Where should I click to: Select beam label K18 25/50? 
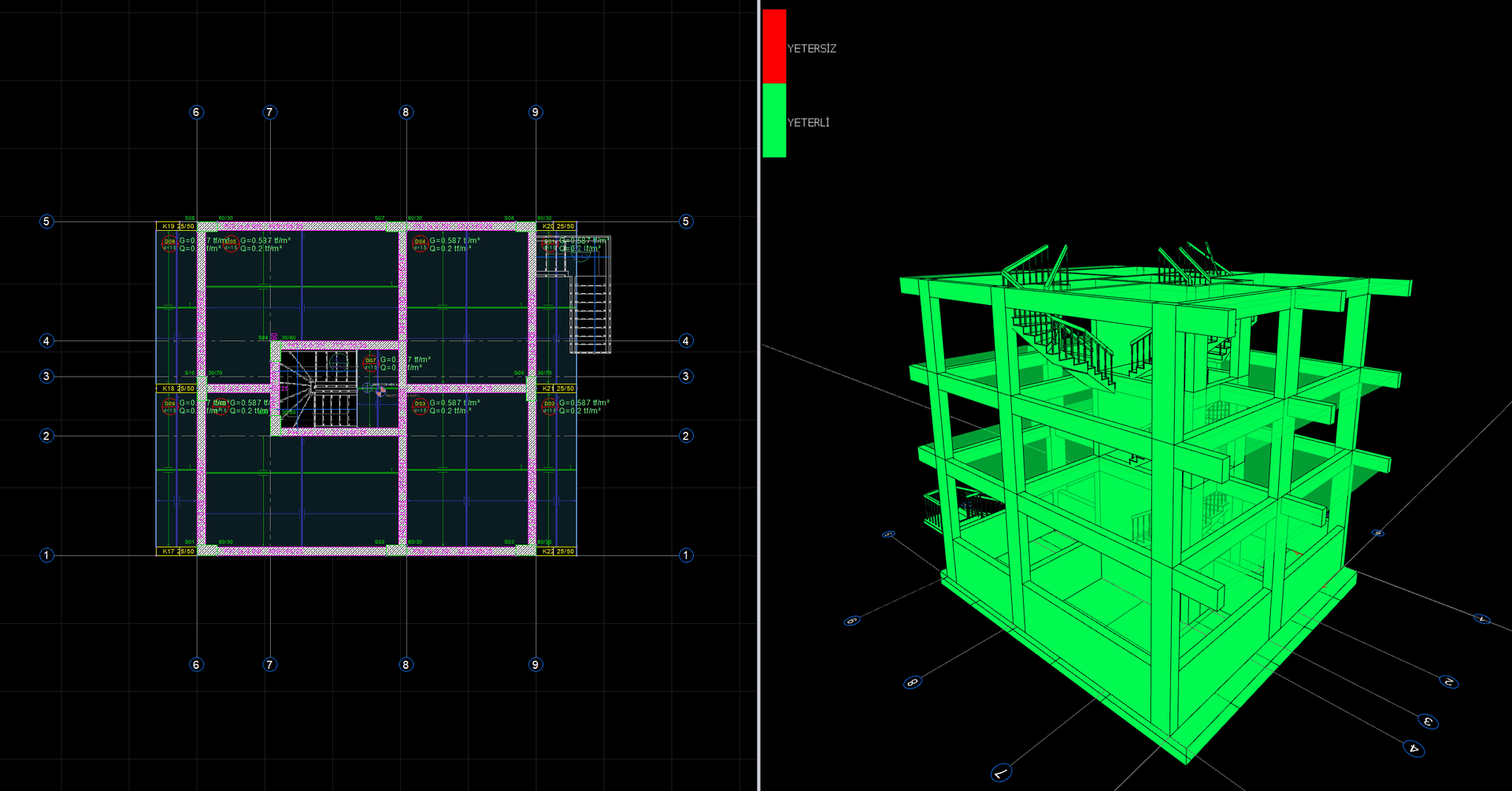179,388
